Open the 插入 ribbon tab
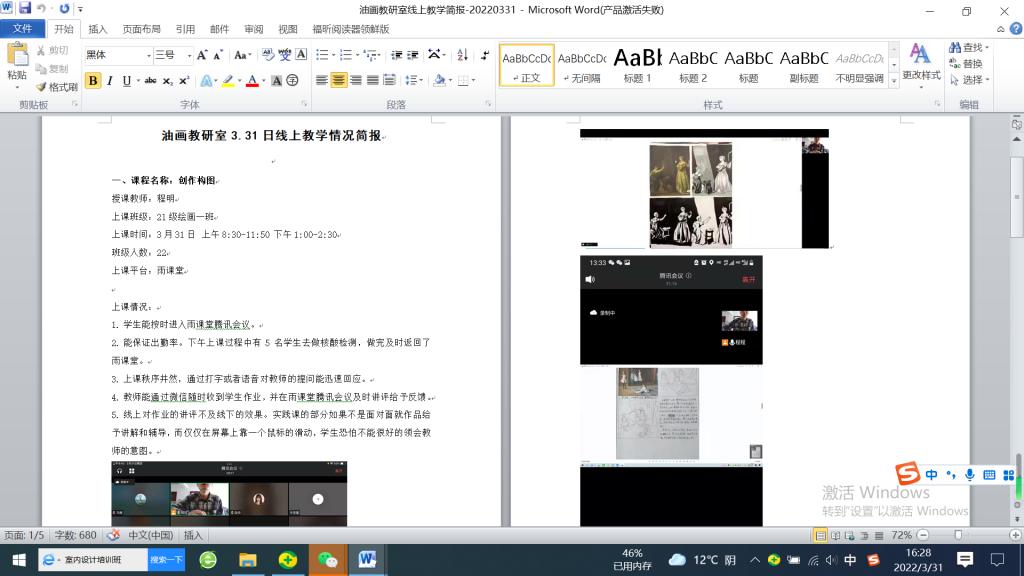 click(98, 30)
